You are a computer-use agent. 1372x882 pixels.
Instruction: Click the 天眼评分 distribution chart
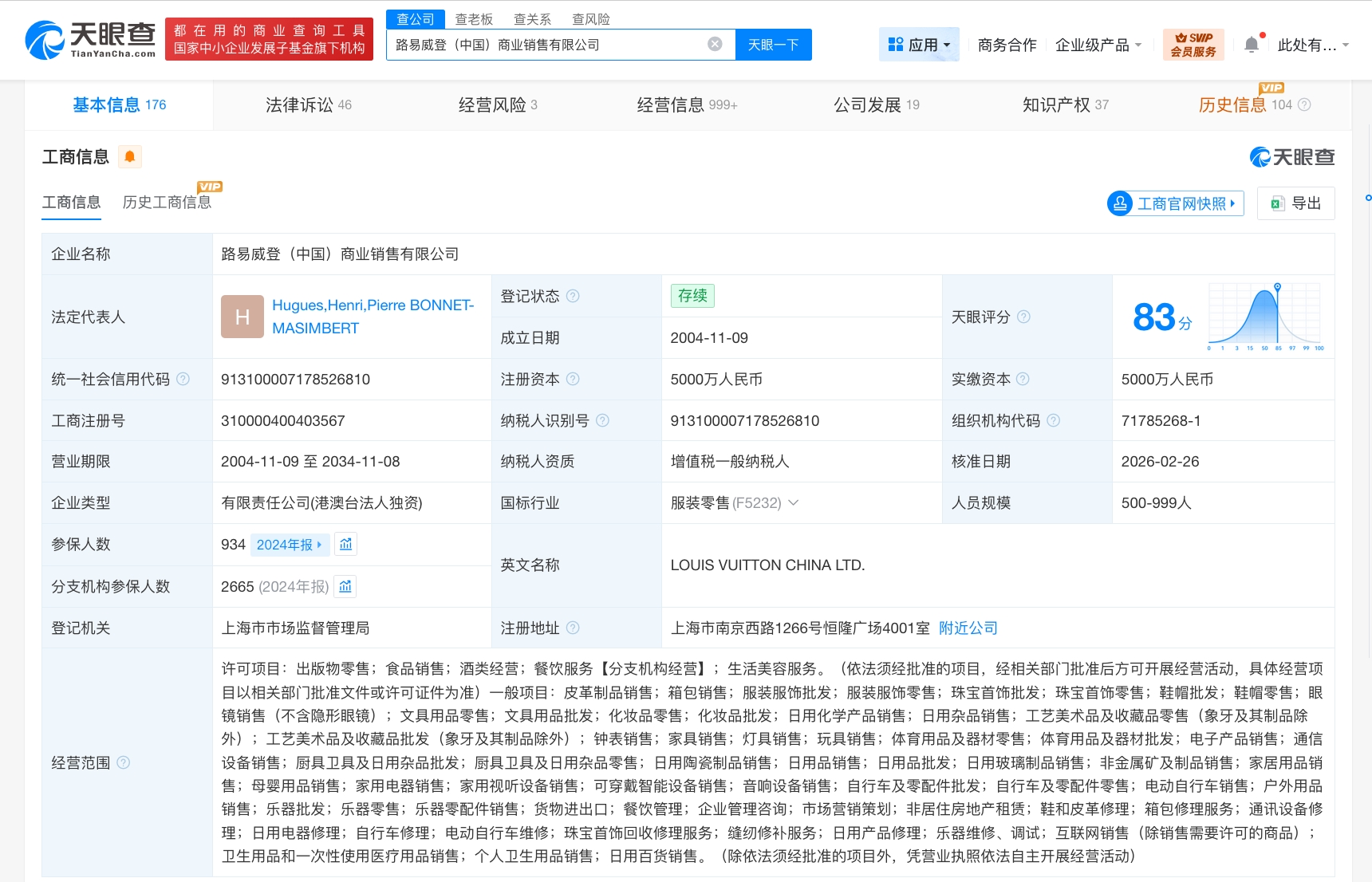pyautogui.click(x=1265, y=317)
